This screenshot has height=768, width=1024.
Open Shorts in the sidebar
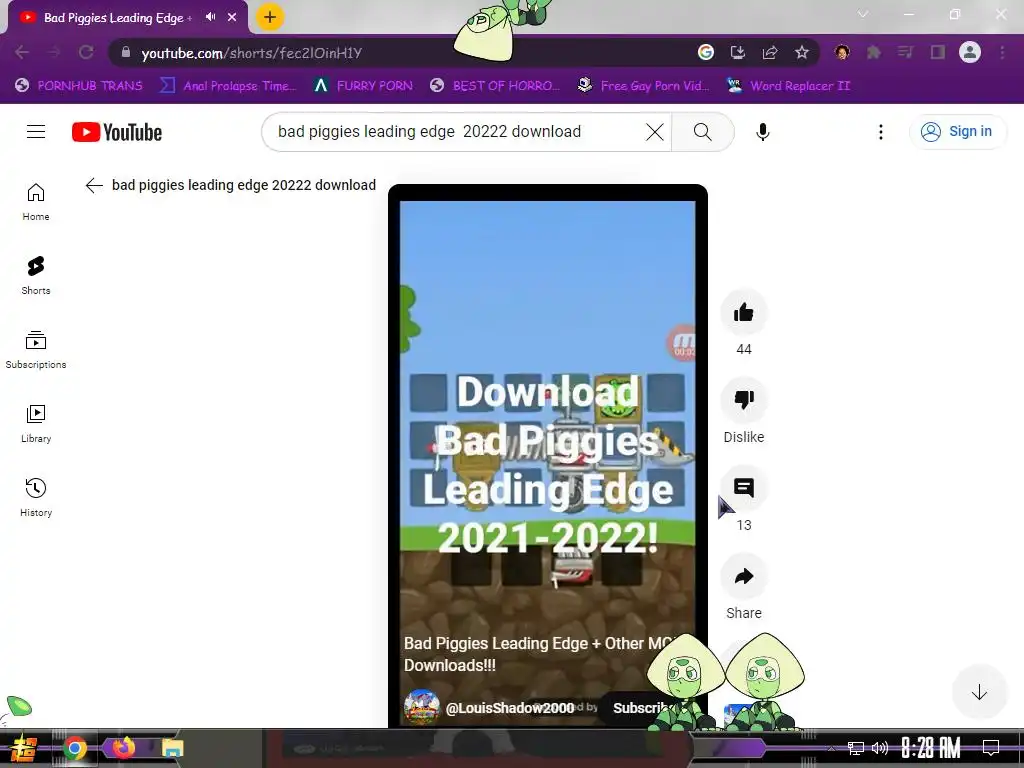(x=36, y=276)
